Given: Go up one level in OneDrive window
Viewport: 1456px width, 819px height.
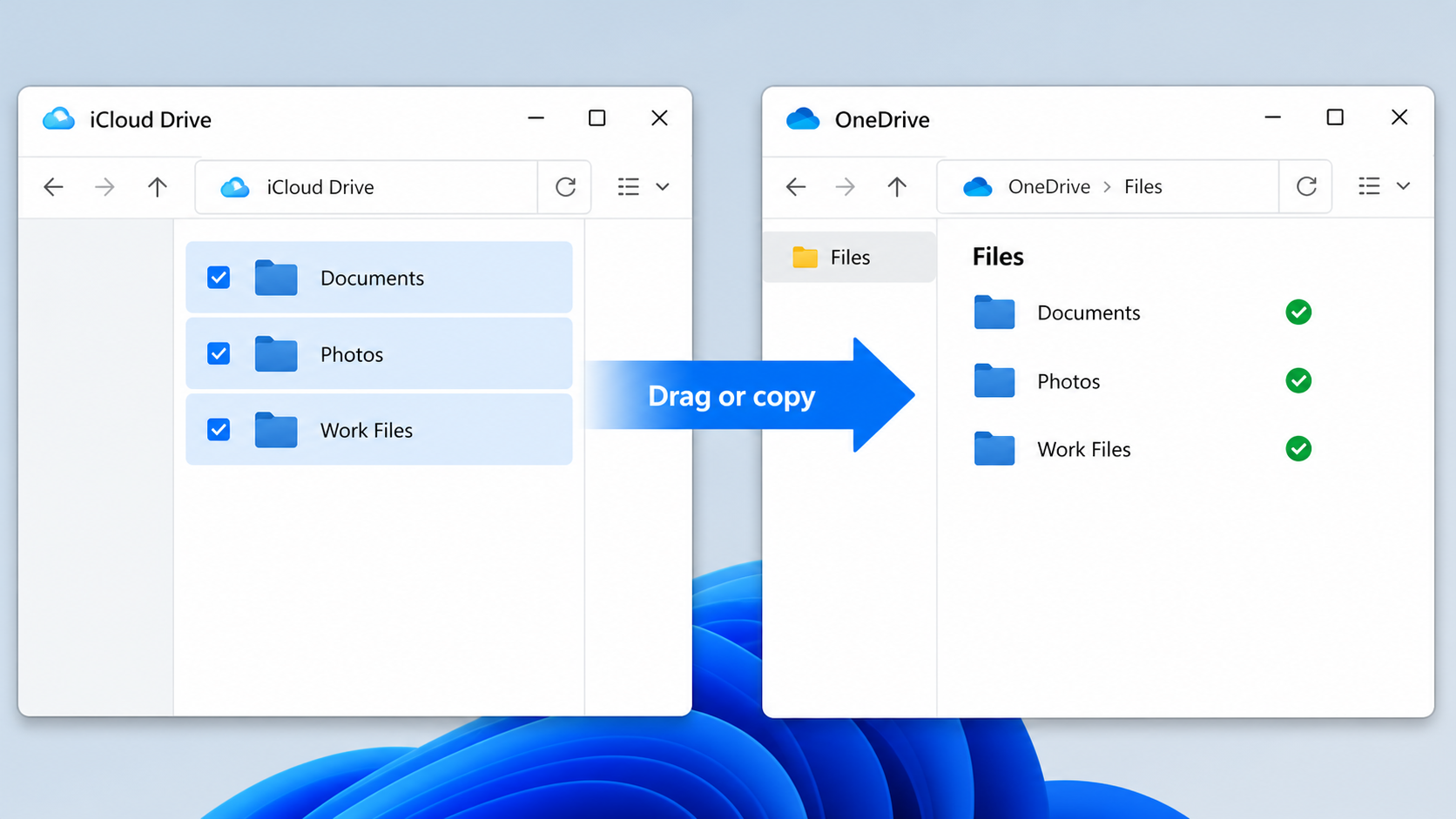Looking at the screenshot, I should point(897,186).
